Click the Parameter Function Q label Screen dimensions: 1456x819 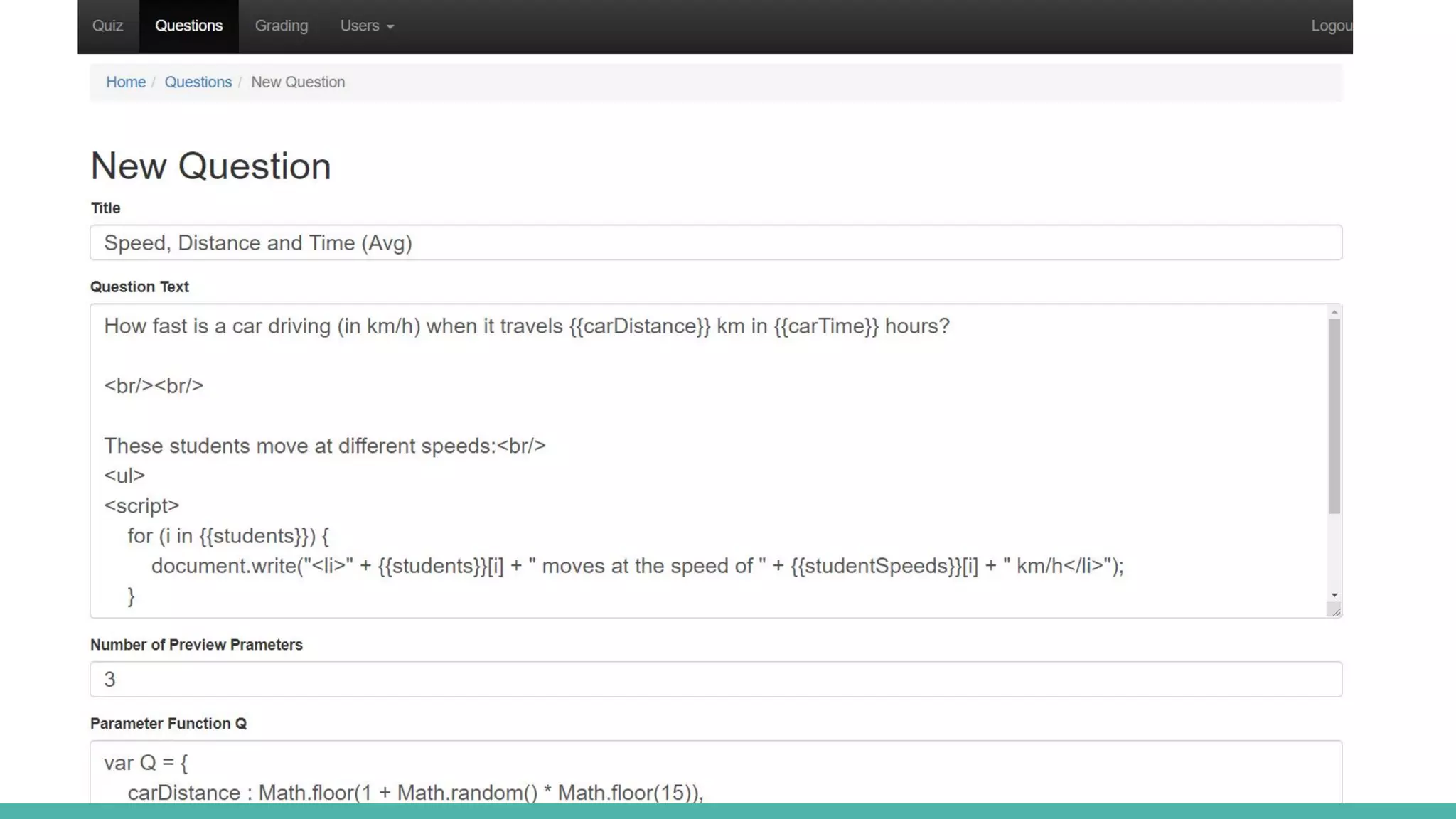pyautogui.click(x=168, y=724)
